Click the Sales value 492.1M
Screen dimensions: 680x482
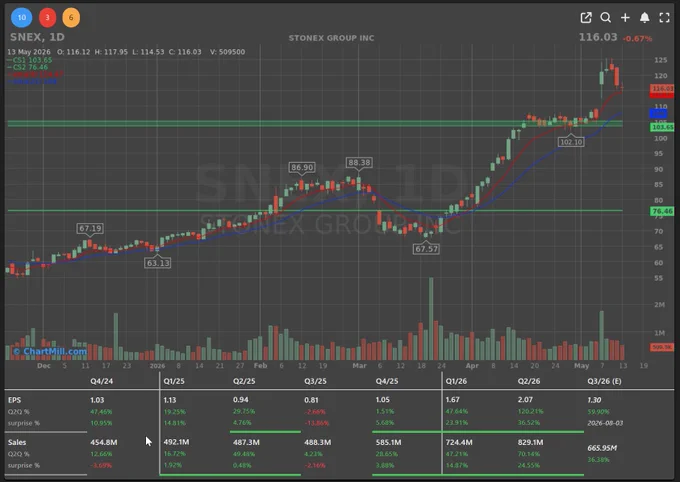[x=176, y=442]
